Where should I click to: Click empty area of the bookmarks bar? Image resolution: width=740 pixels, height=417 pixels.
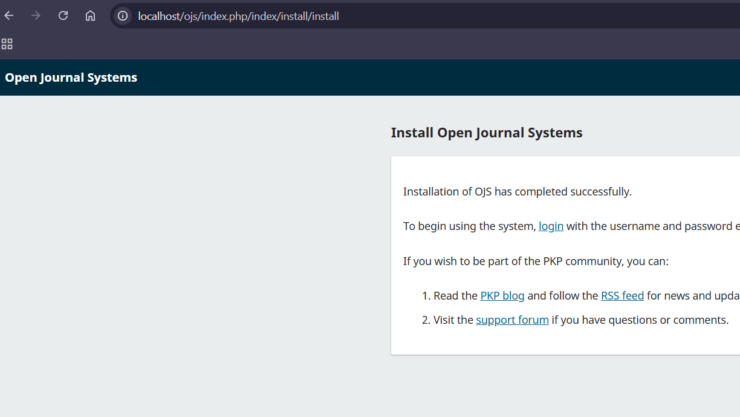pos(370,44)
